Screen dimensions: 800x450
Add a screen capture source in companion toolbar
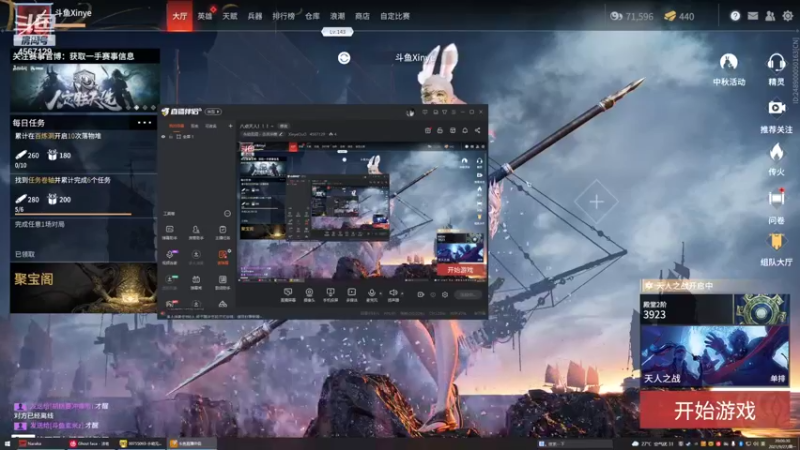288,294
